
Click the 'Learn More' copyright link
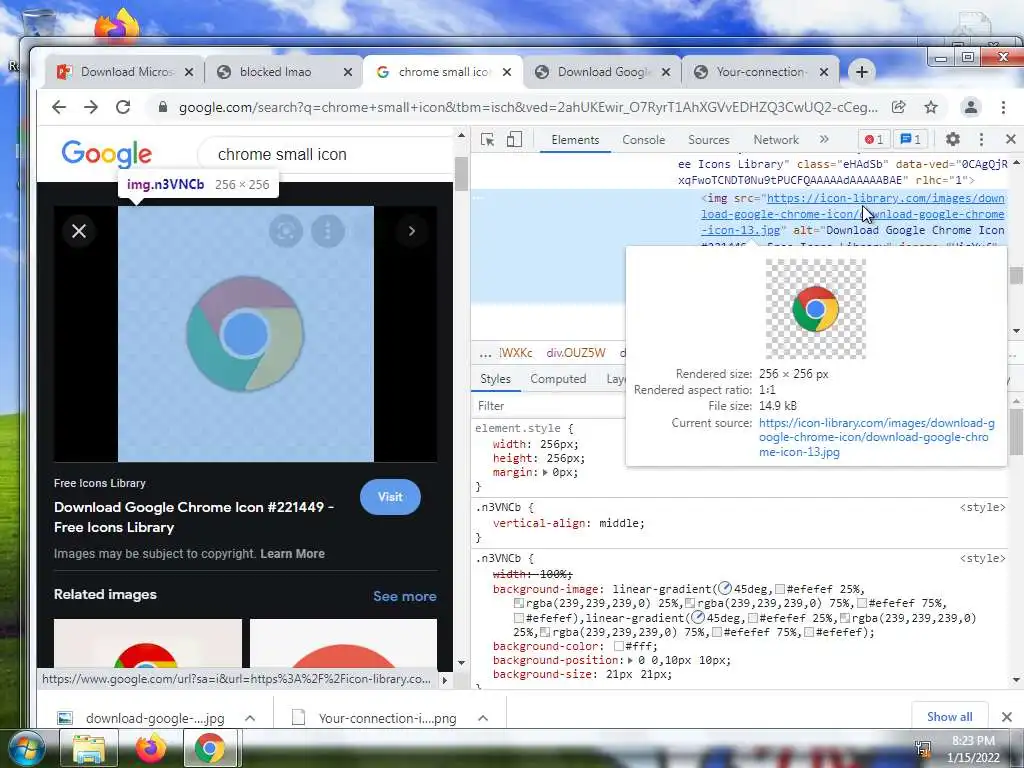click(293, 554)
